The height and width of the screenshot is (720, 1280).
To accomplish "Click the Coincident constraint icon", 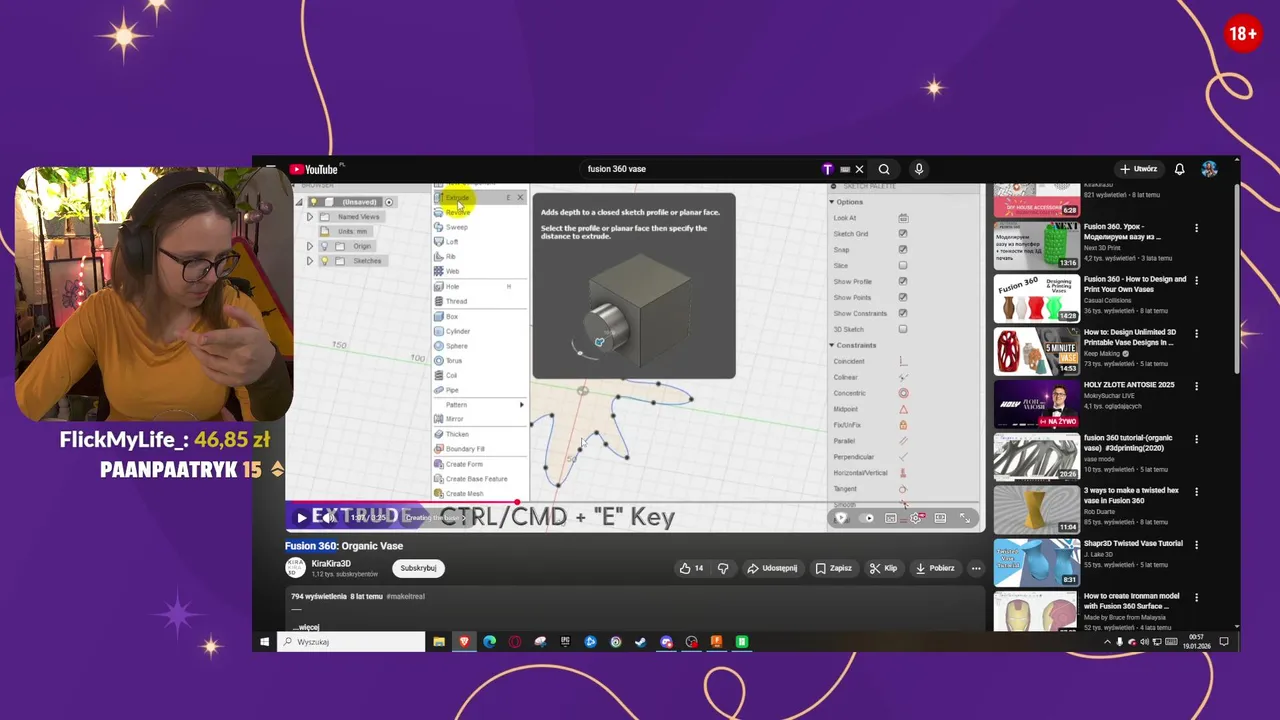I will (x=903, y=361).
